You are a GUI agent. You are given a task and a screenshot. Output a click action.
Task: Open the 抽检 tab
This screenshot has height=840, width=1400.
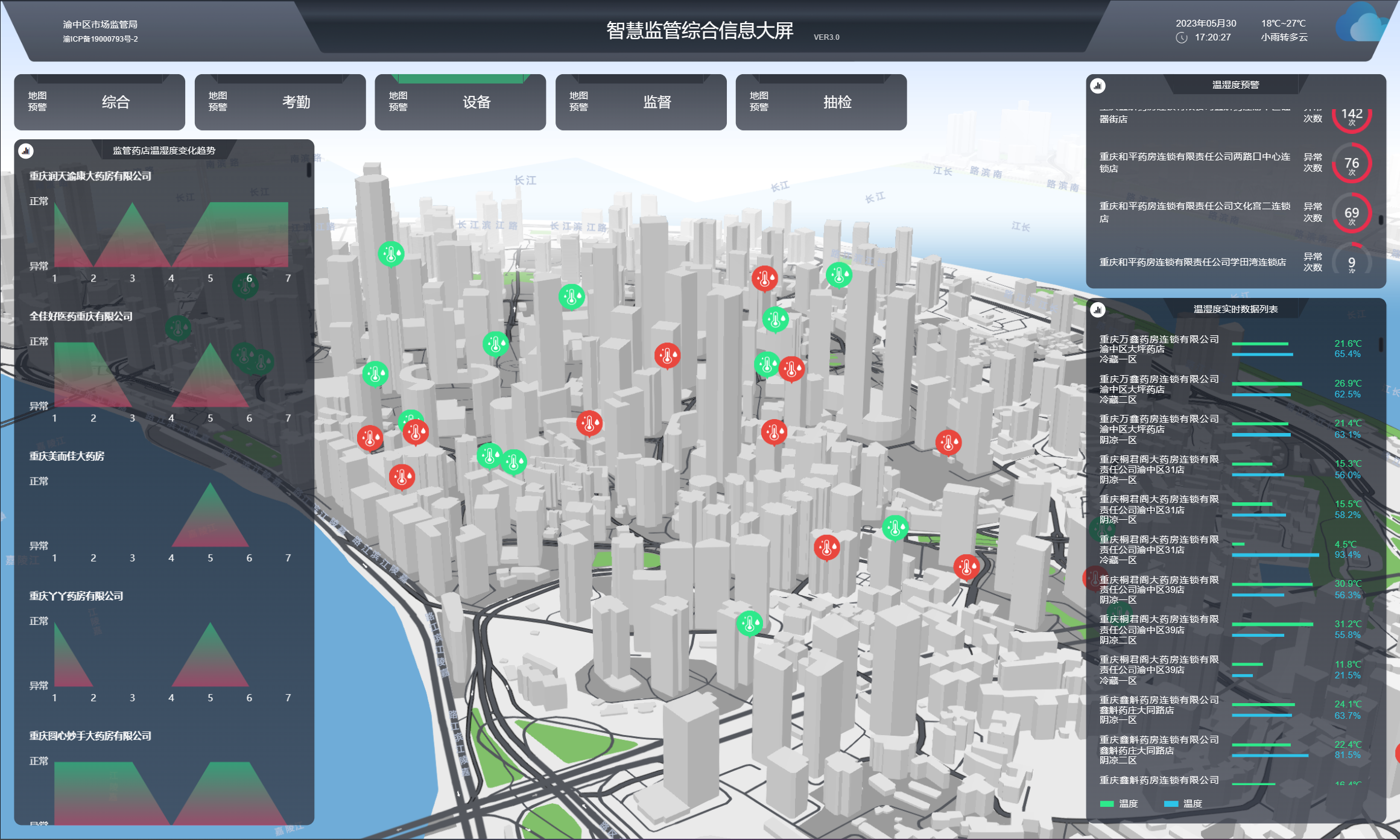pyautogui.click(x=821, y=102)
